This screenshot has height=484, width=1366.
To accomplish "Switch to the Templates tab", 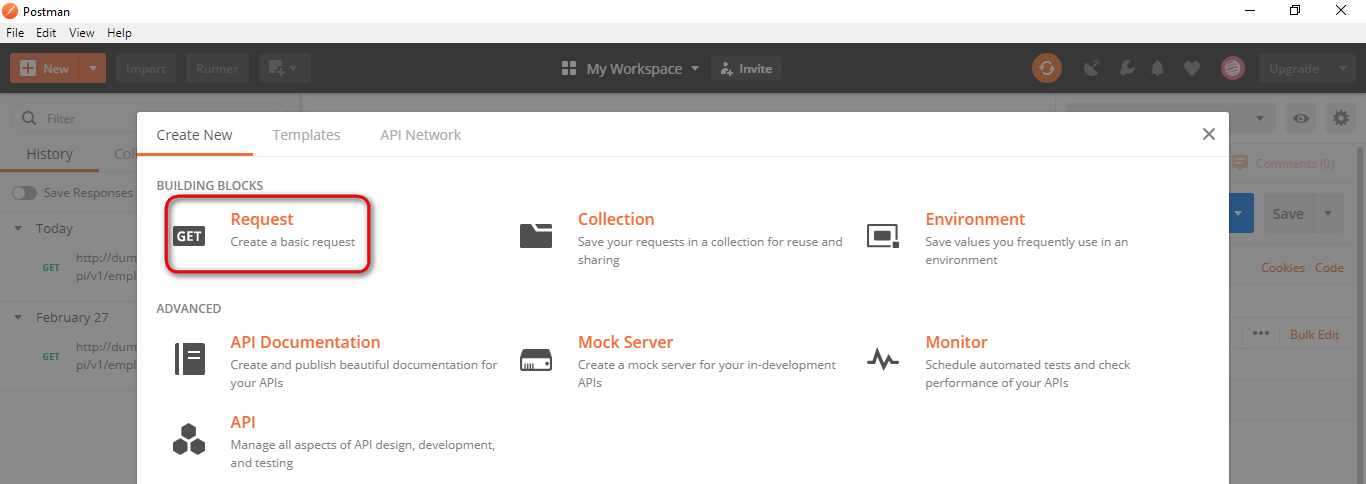I will [306, 134].
